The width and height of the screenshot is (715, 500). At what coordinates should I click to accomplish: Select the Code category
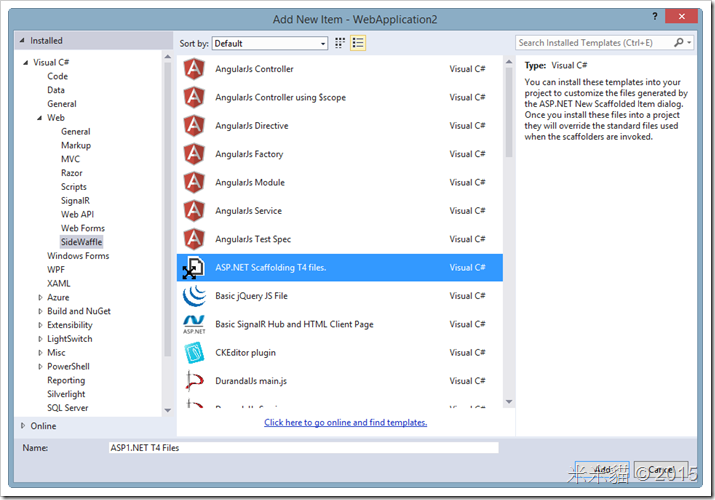pos(57,76)
